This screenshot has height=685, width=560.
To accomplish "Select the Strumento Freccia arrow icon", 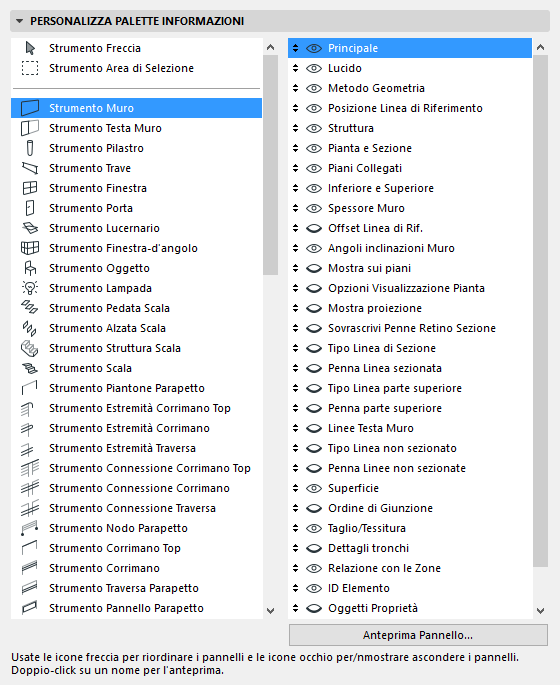I will pyautogui.click(x=30, y=48).
